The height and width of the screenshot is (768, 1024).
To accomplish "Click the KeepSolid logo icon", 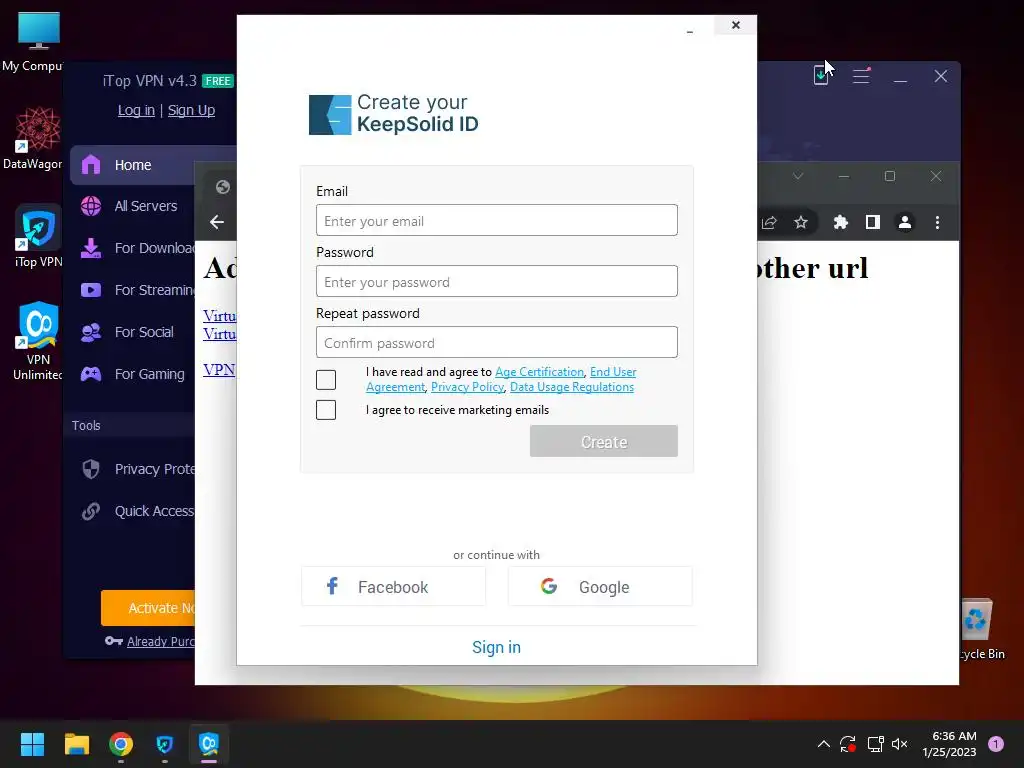I will pos(330,115).
